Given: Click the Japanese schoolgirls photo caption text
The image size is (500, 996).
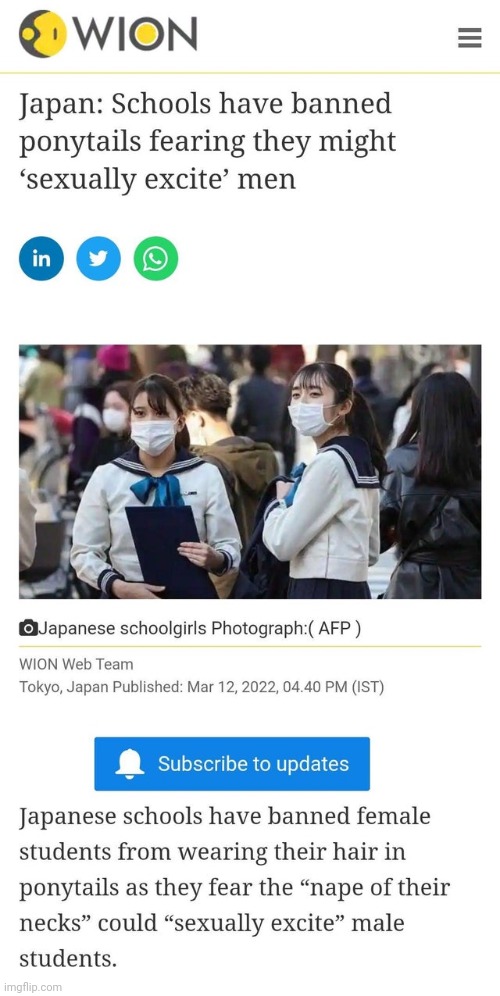Looking at the screenshot, I should point(123,629).
